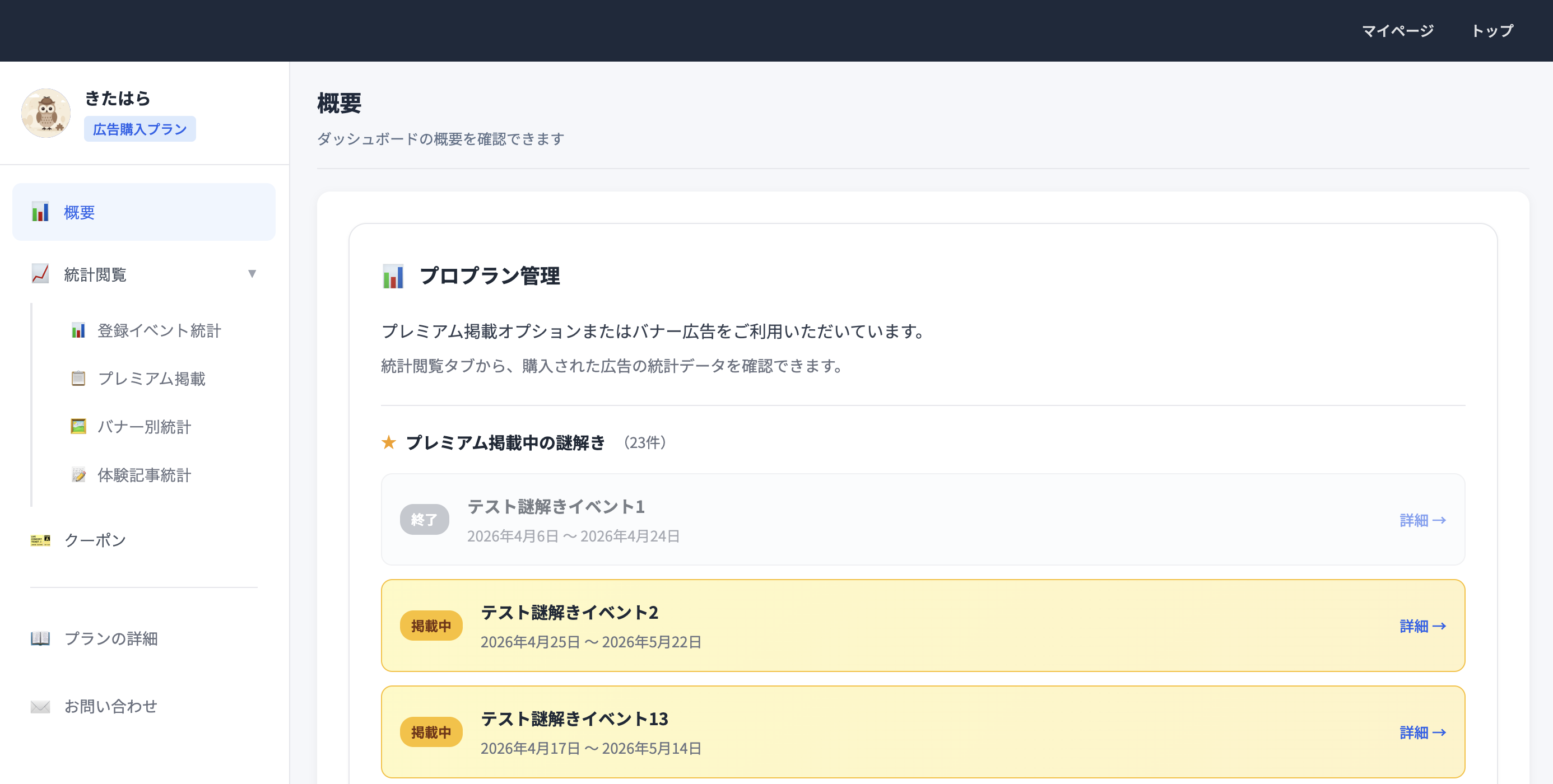Go to マイページ in the top bar
The width and height of the screenshot is (1553, 784).
click(1397, 31)
